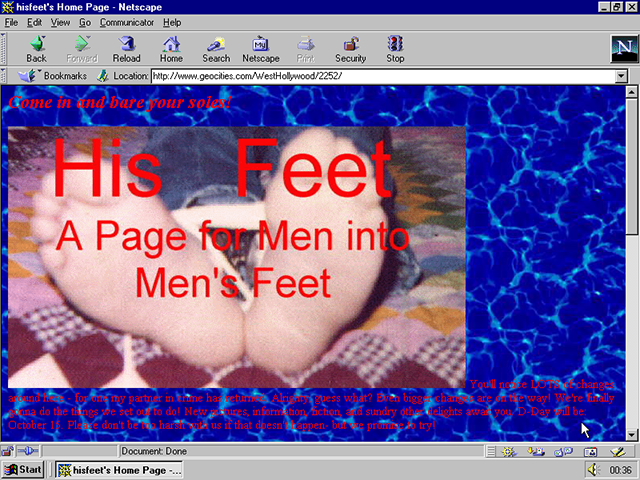Click the Back navigation button
The height and width of the screenshot is (480, 640).
(x=36, y=49)
